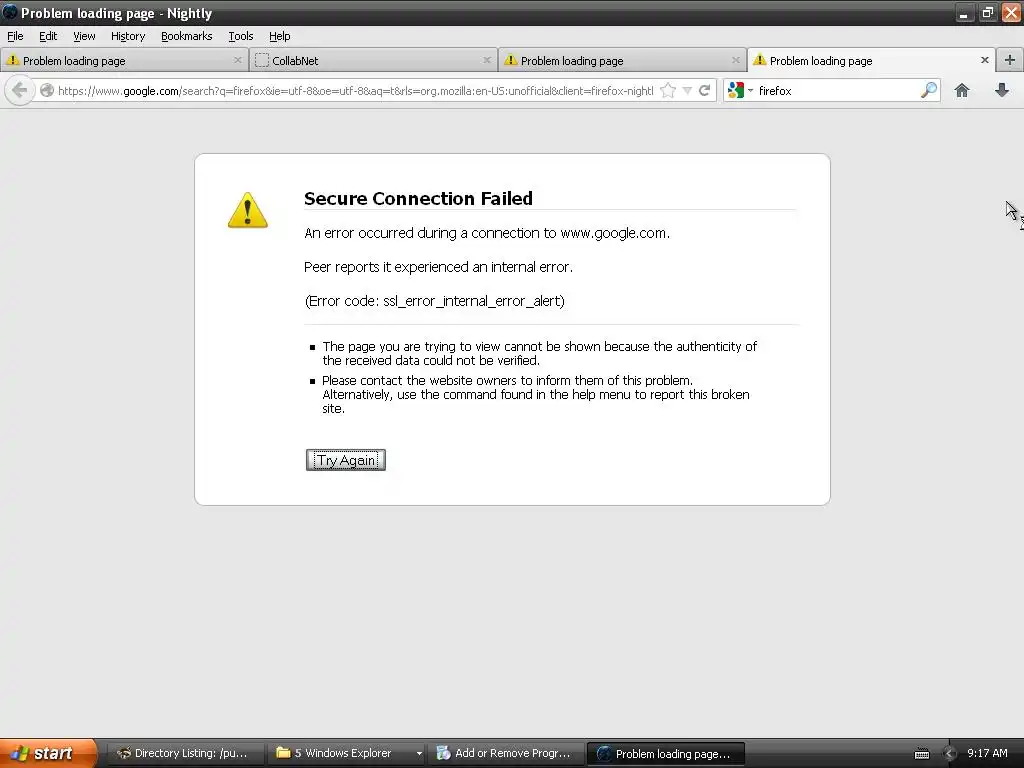The width and height of the screenshot is (1024, 768).
Task: Click Problem loading page taskbar button
Action: coord(665,753)
